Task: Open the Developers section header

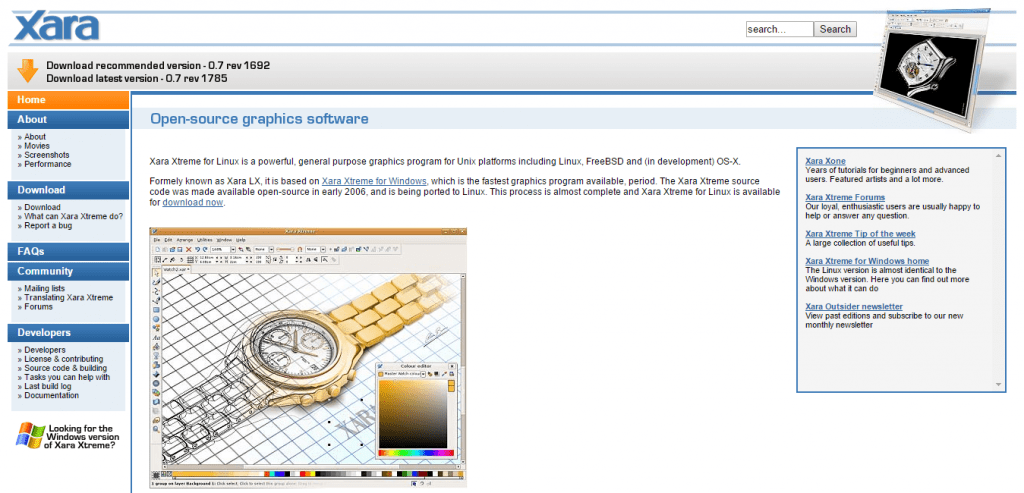Action: pos(69,332)
